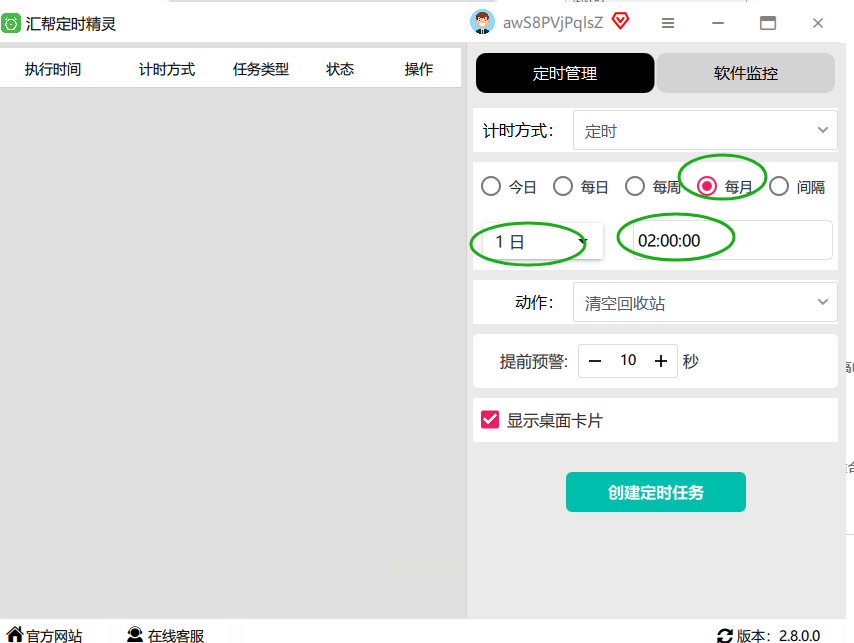
Task: Select the 今日 radio option
Action: [x=491, y=186]
